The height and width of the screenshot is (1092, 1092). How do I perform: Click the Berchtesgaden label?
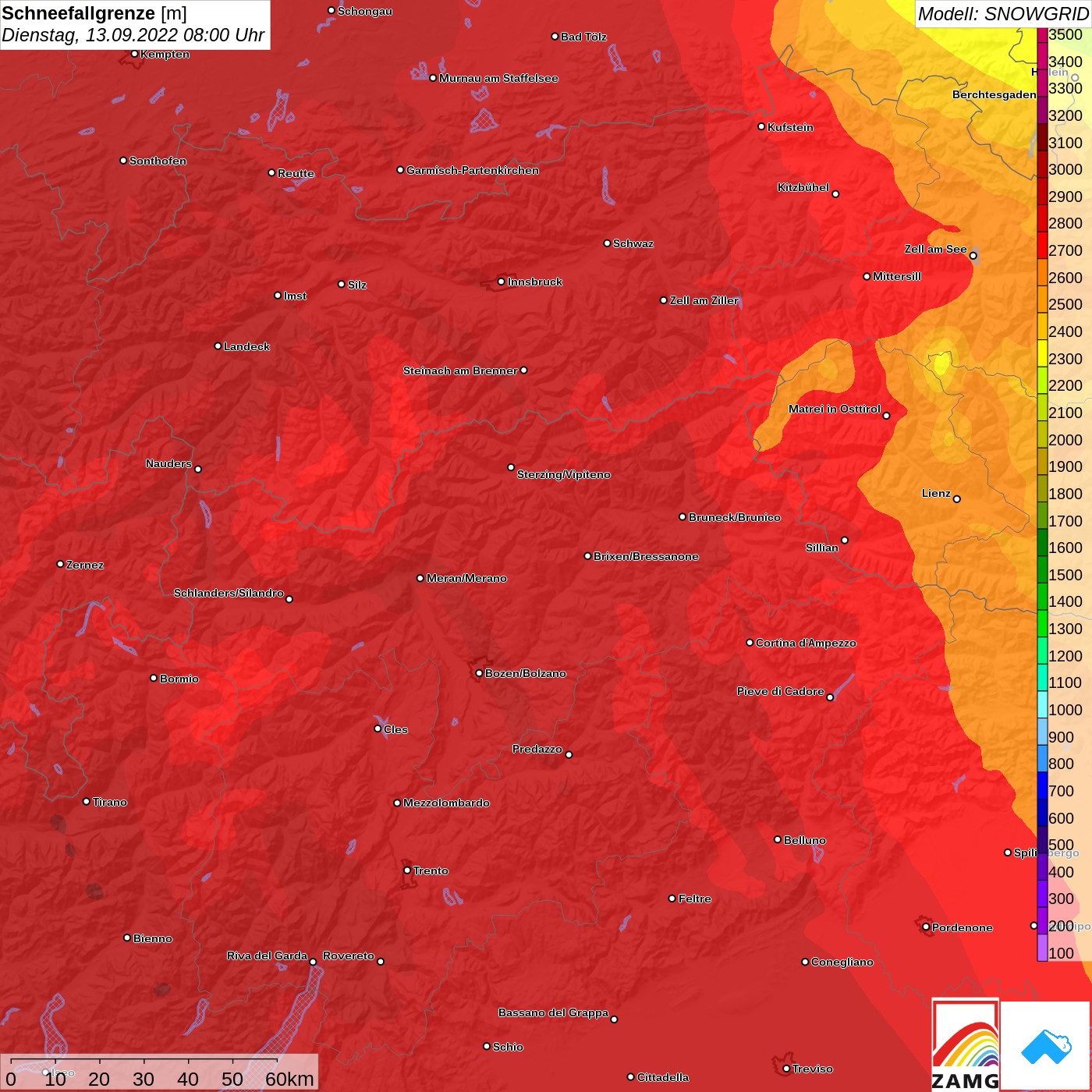[x=994, y=94]
